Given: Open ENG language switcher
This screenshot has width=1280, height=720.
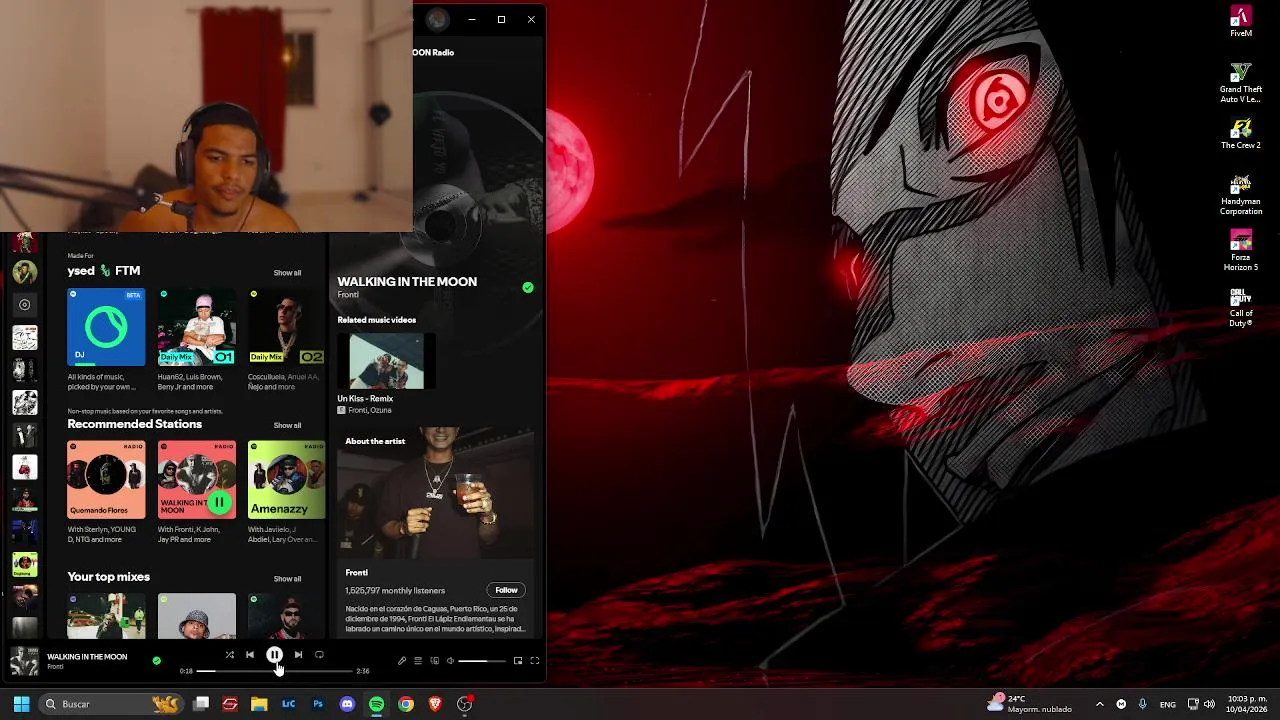Looking at the screenshot, I should [1167, 705].
